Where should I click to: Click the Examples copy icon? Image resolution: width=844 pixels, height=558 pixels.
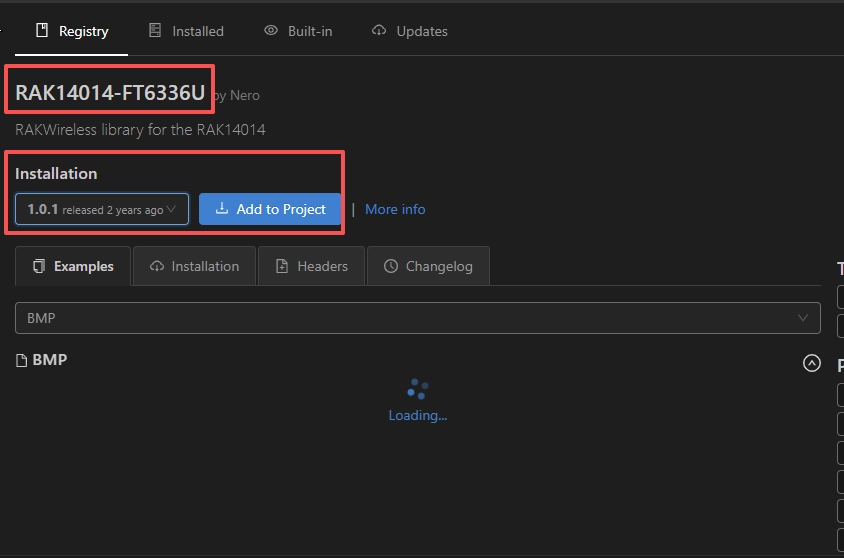39,266
